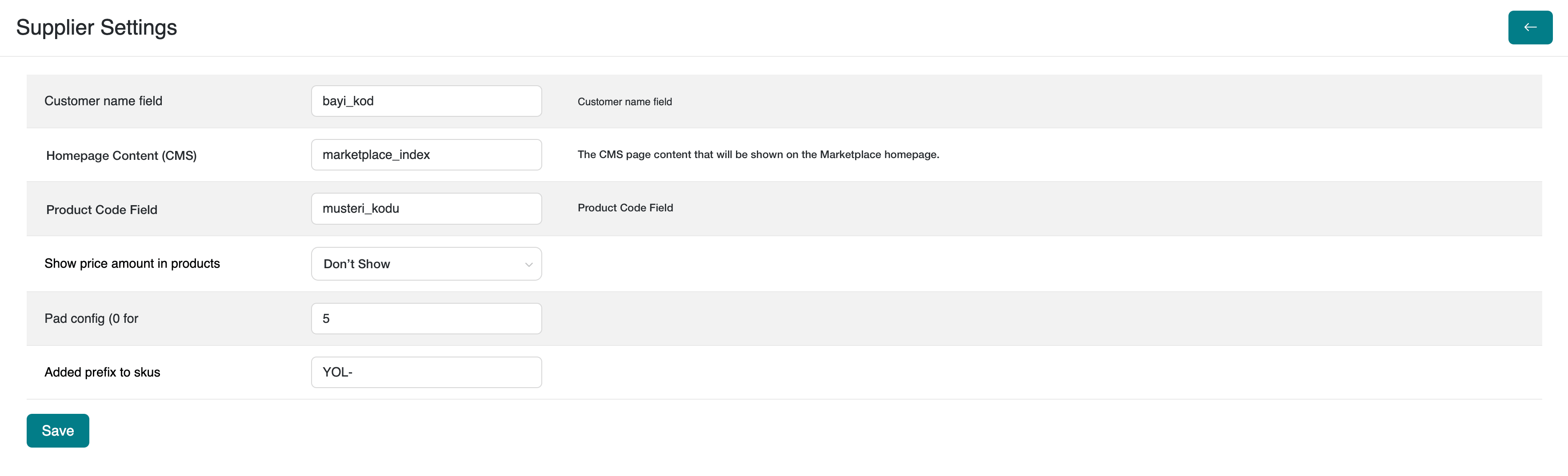Focus the input containing bayi_kod
The width and height of the screenshot is (1568, 476).
pyautogui.click(x=426, y=101)
